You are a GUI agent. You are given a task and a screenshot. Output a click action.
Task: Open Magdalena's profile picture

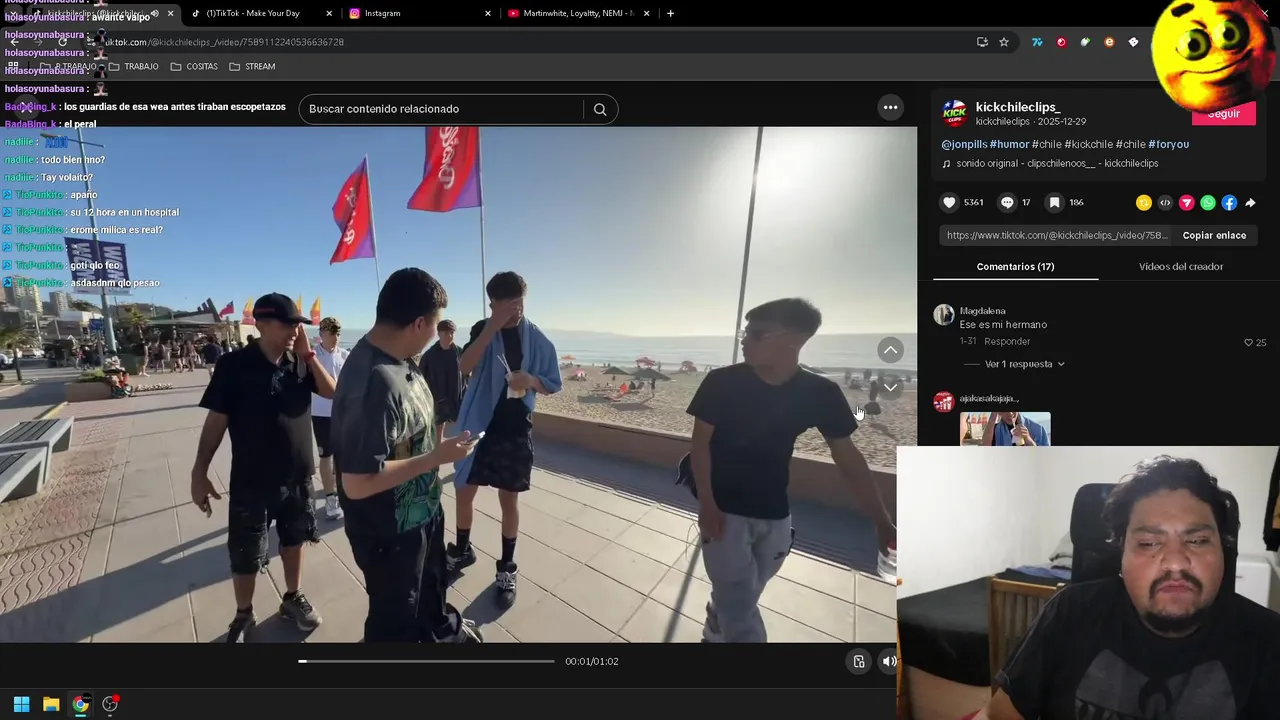tap(943, 316)
